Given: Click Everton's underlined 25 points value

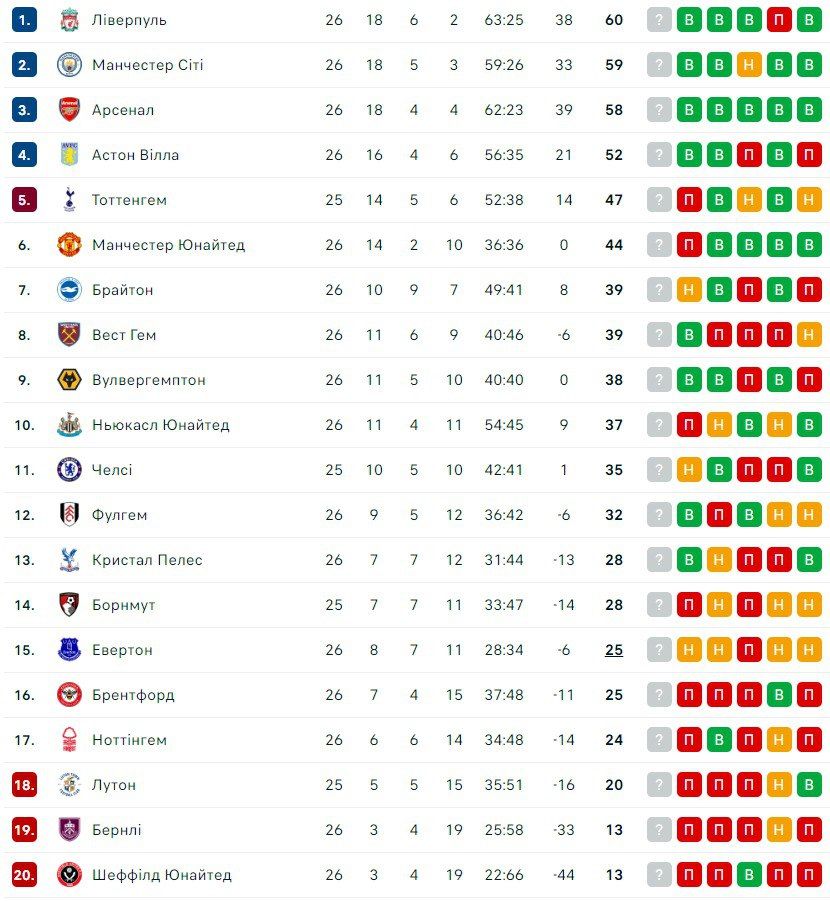Looking at the screenshot, I should [614, 650].
